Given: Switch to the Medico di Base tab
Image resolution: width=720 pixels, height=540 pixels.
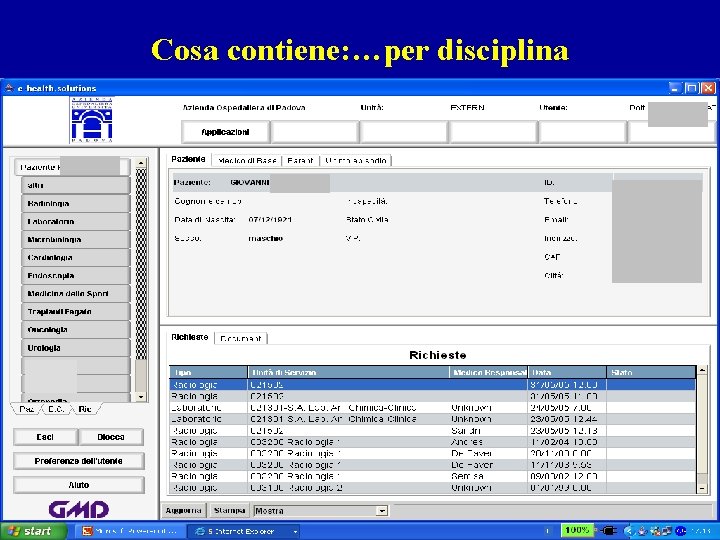Looking at the screenshot, I should point(247,160).
